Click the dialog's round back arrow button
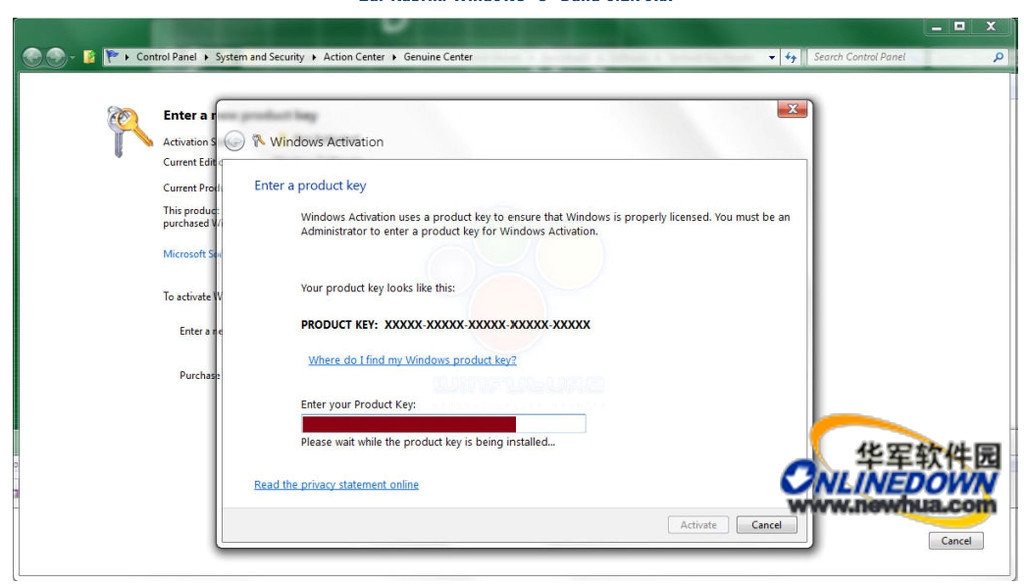This screenshot has height=586, width=1024. (x=234, y=141)
